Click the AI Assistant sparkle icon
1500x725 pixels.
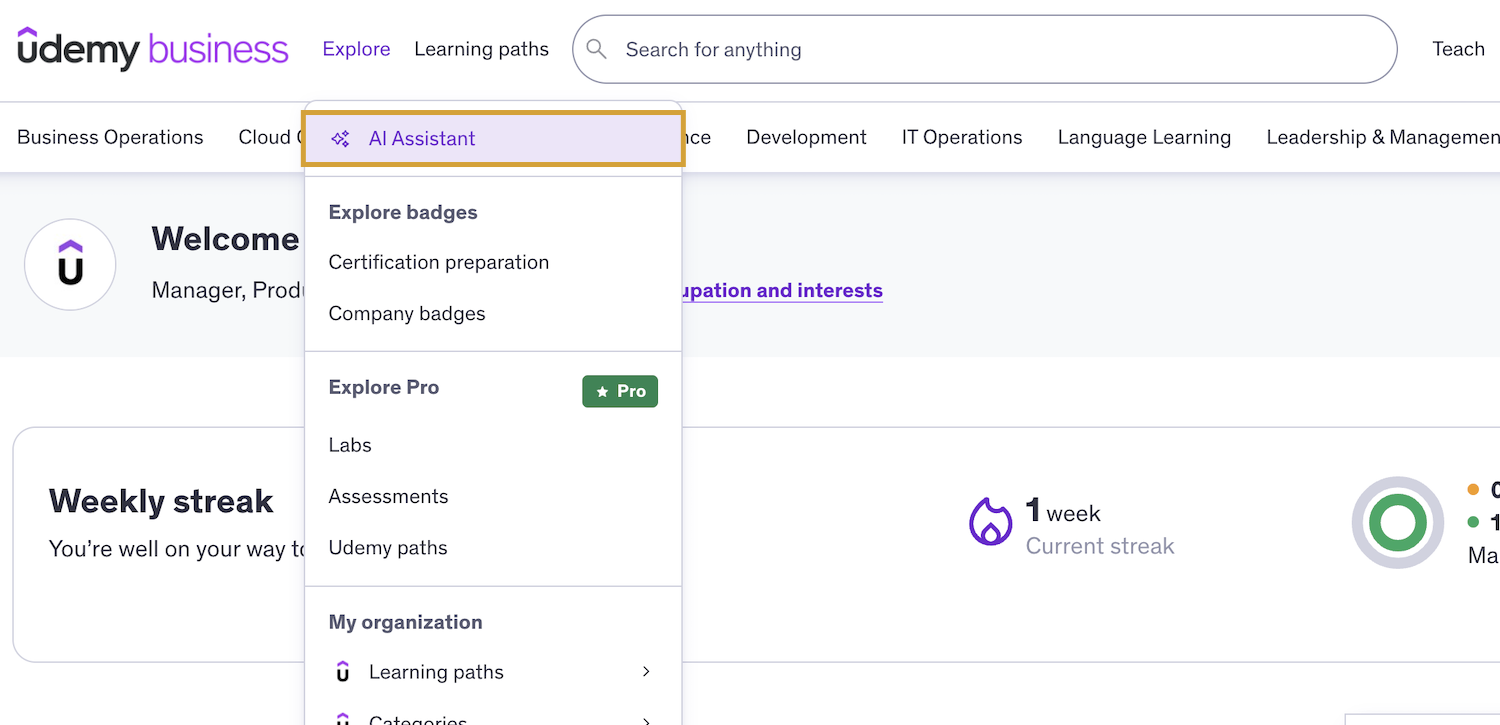(x=340, y=139)
